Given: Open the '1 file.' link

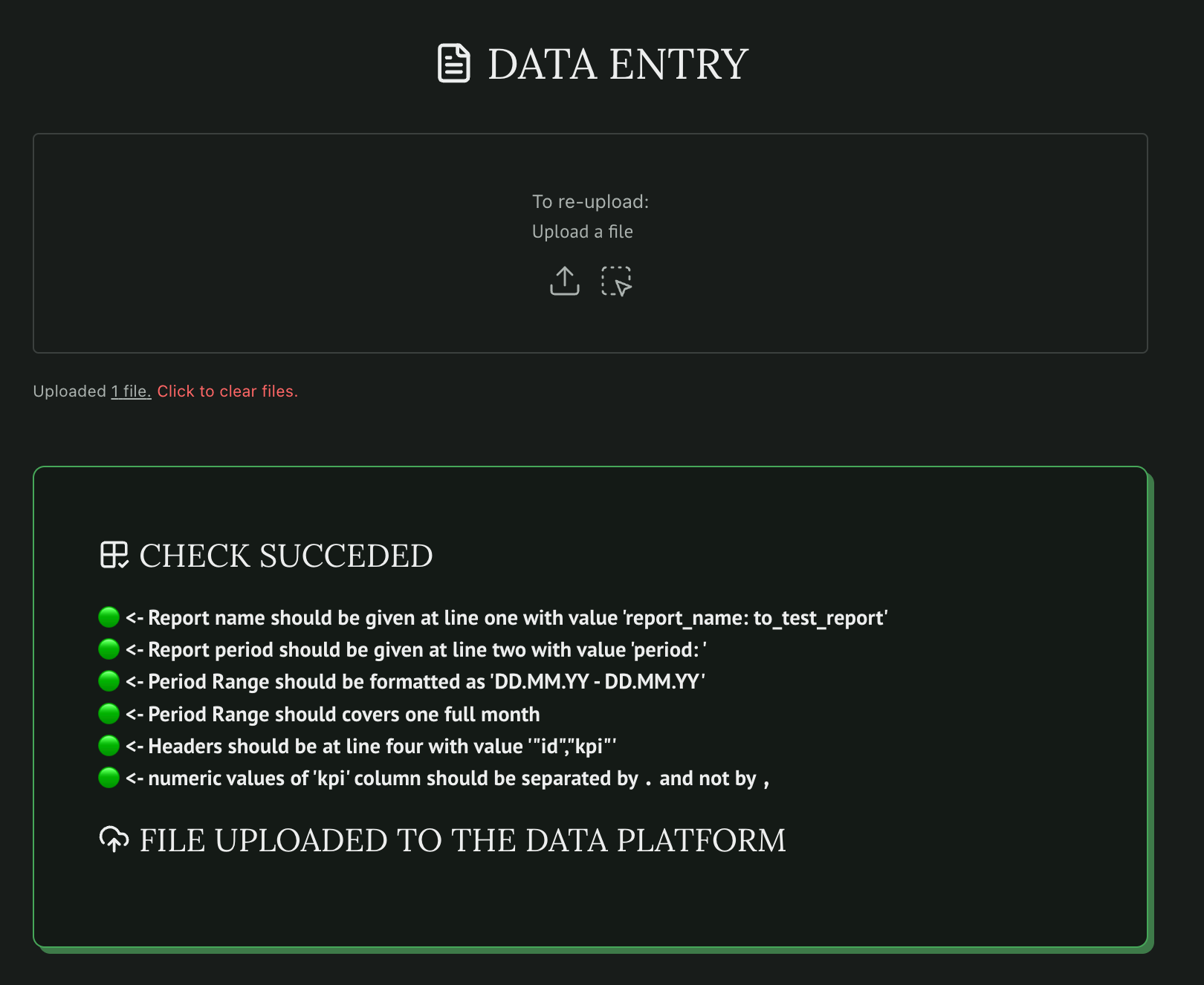Looking at the screenshot, I should tap(131, 391).
